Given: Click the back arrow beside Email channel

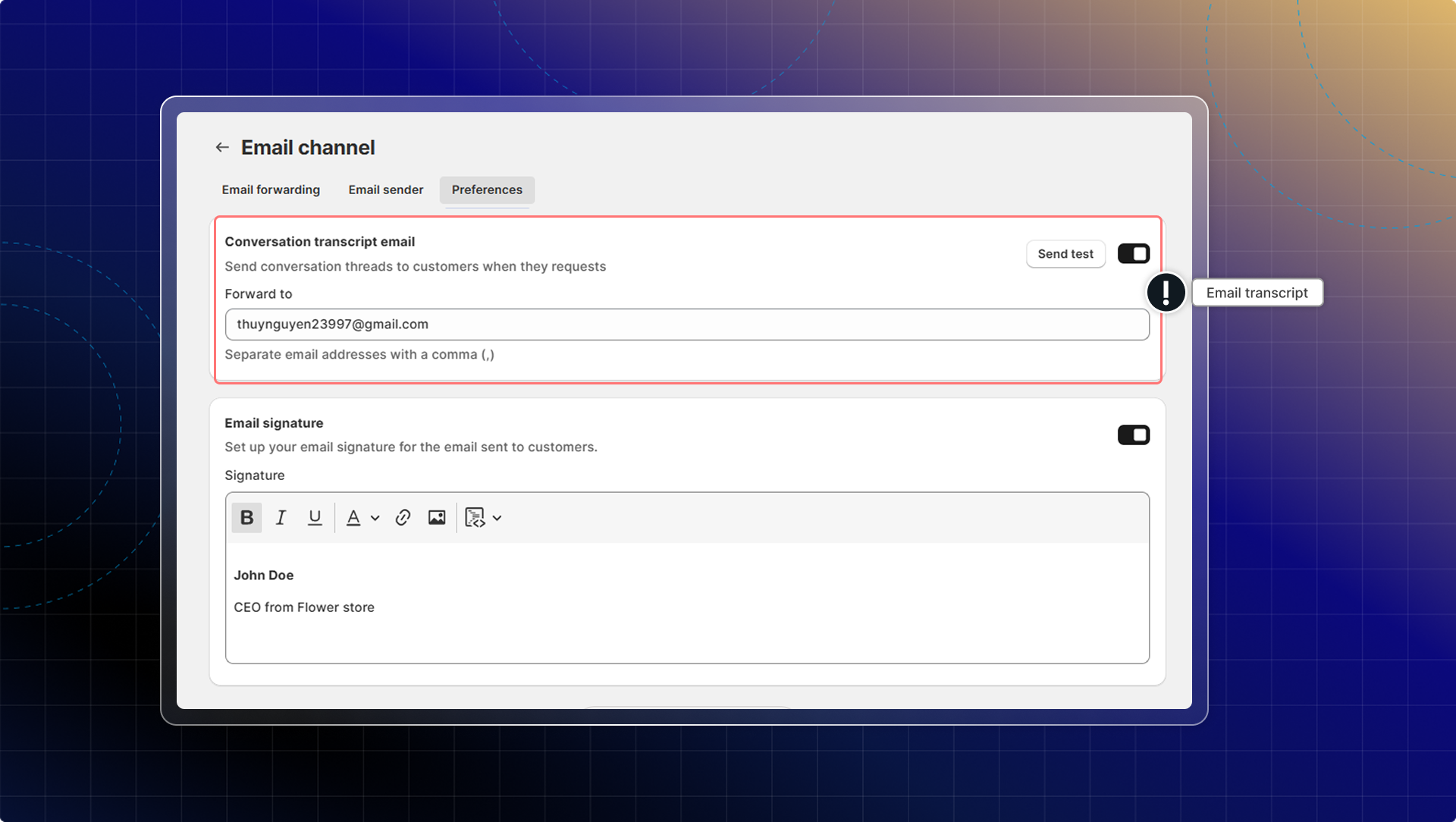Looking at the screenshot, I should pos(221,147).
